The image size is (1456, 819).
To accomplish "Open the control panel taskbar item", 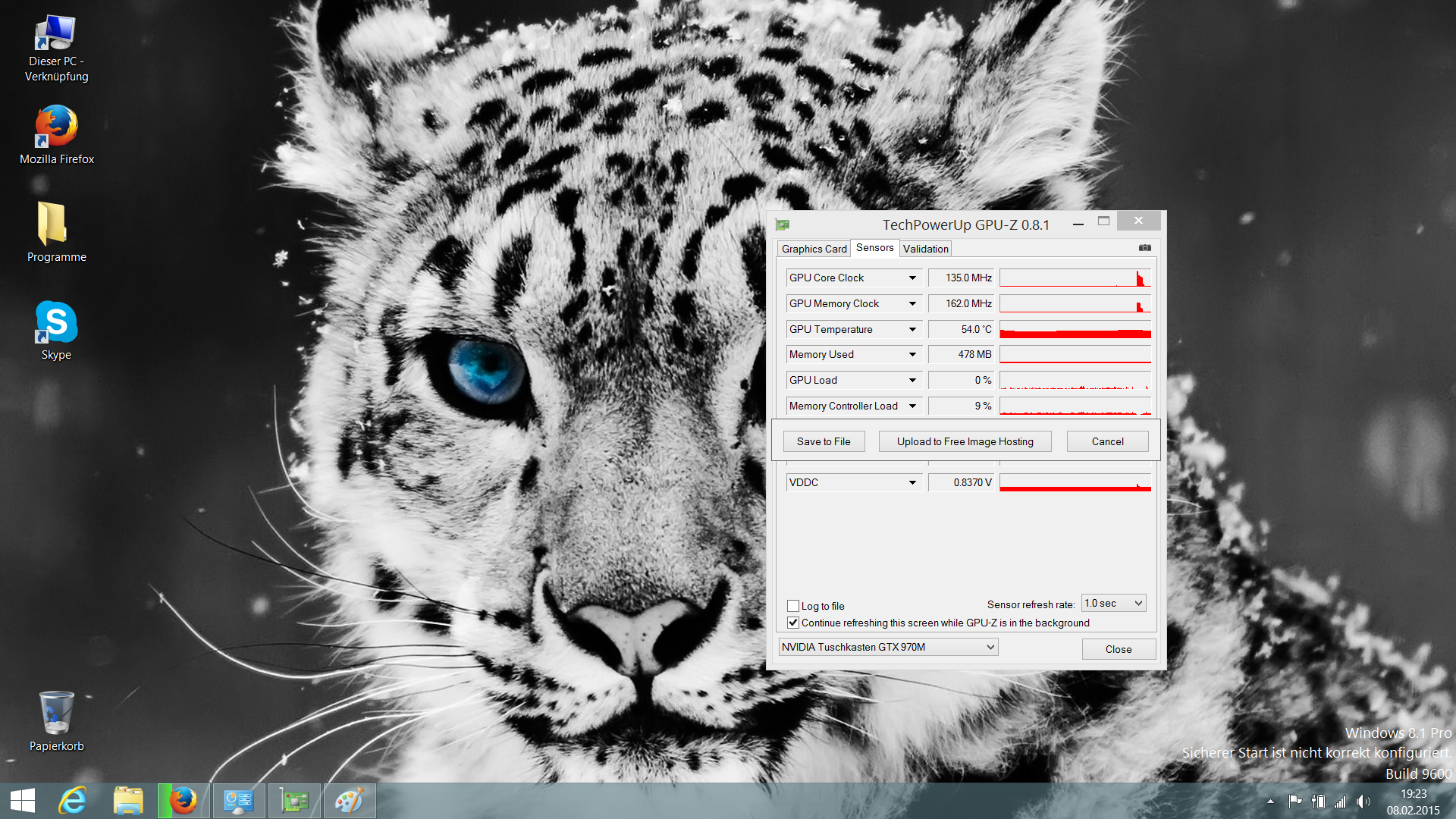I will point(238,801).
